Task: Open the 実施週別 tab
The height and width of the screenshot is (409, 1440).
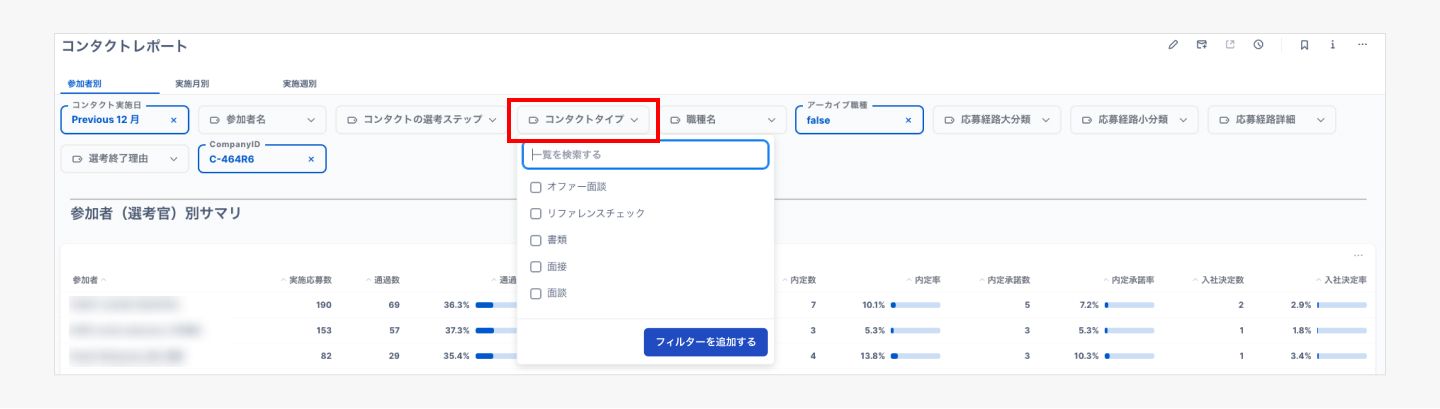Action: tap(299, 84)
